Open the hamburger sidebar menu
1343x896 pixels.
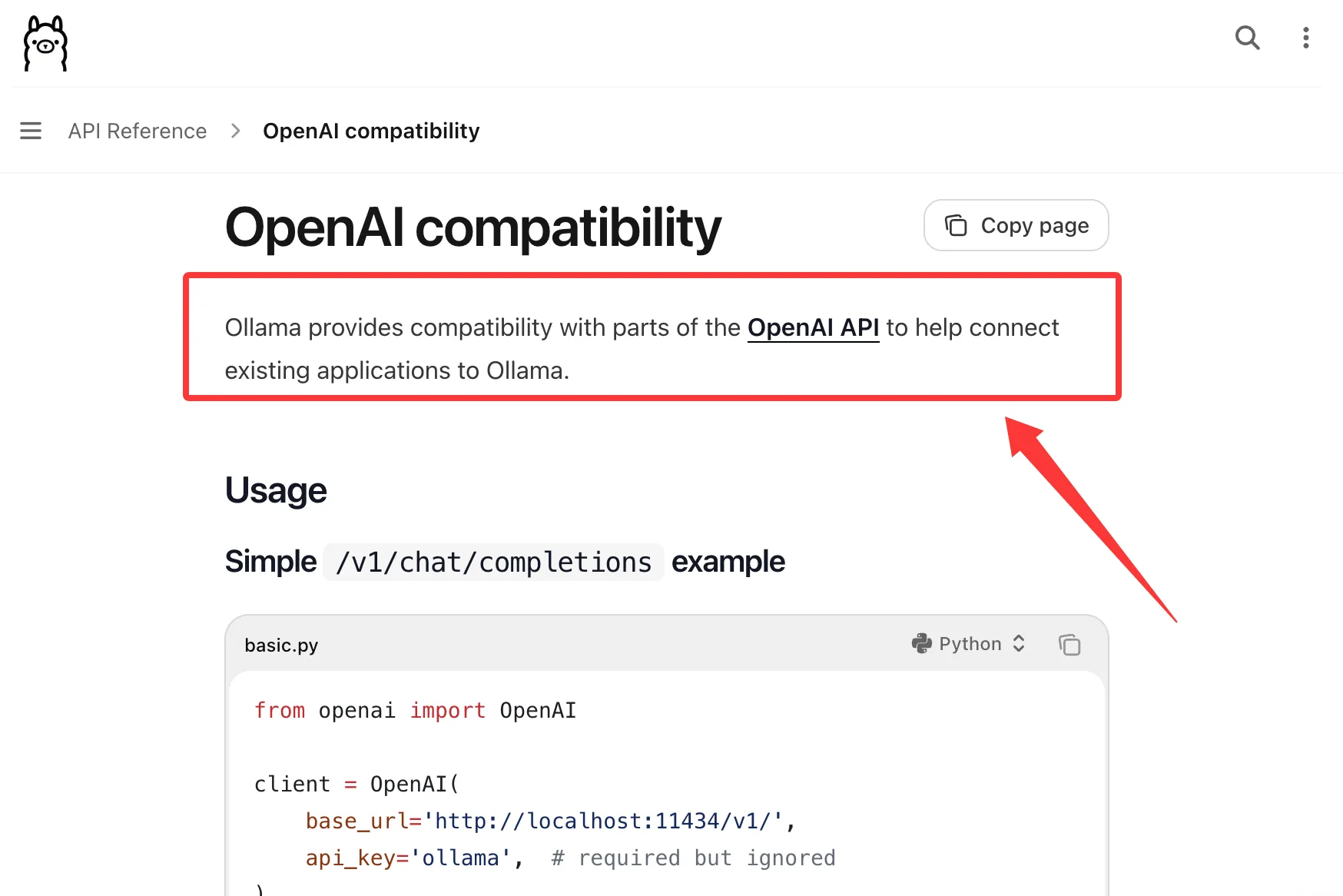pyautogui.click(x=31, y=131)
